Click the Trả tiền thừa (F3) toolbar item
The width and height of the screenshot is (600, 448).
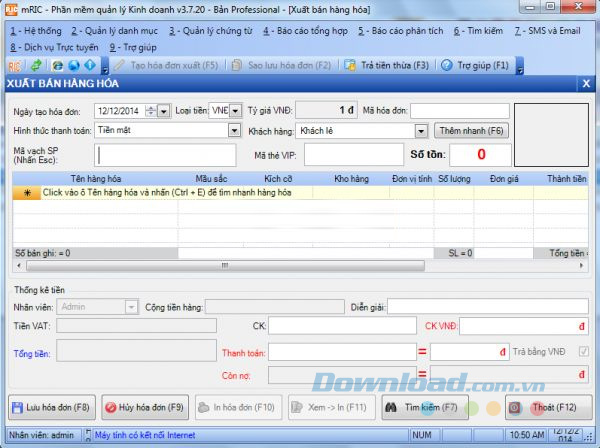click(387, 65)
